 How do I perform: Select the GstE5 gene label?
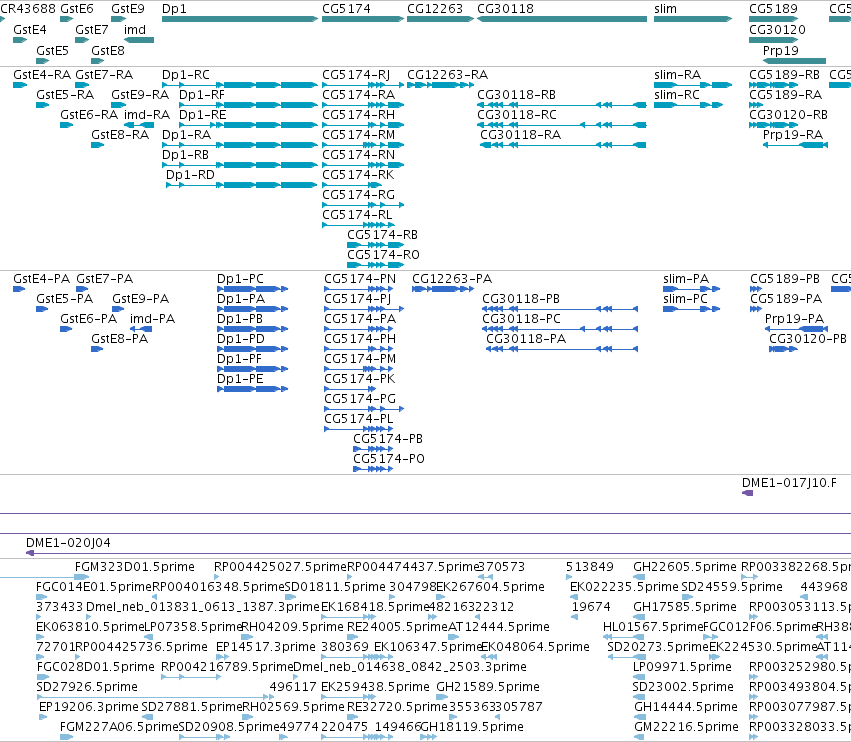tap(52, 50)
